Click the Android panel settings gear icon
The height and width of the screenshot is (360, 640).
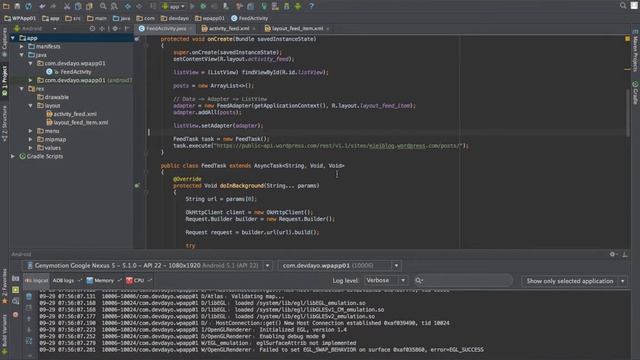612,254
